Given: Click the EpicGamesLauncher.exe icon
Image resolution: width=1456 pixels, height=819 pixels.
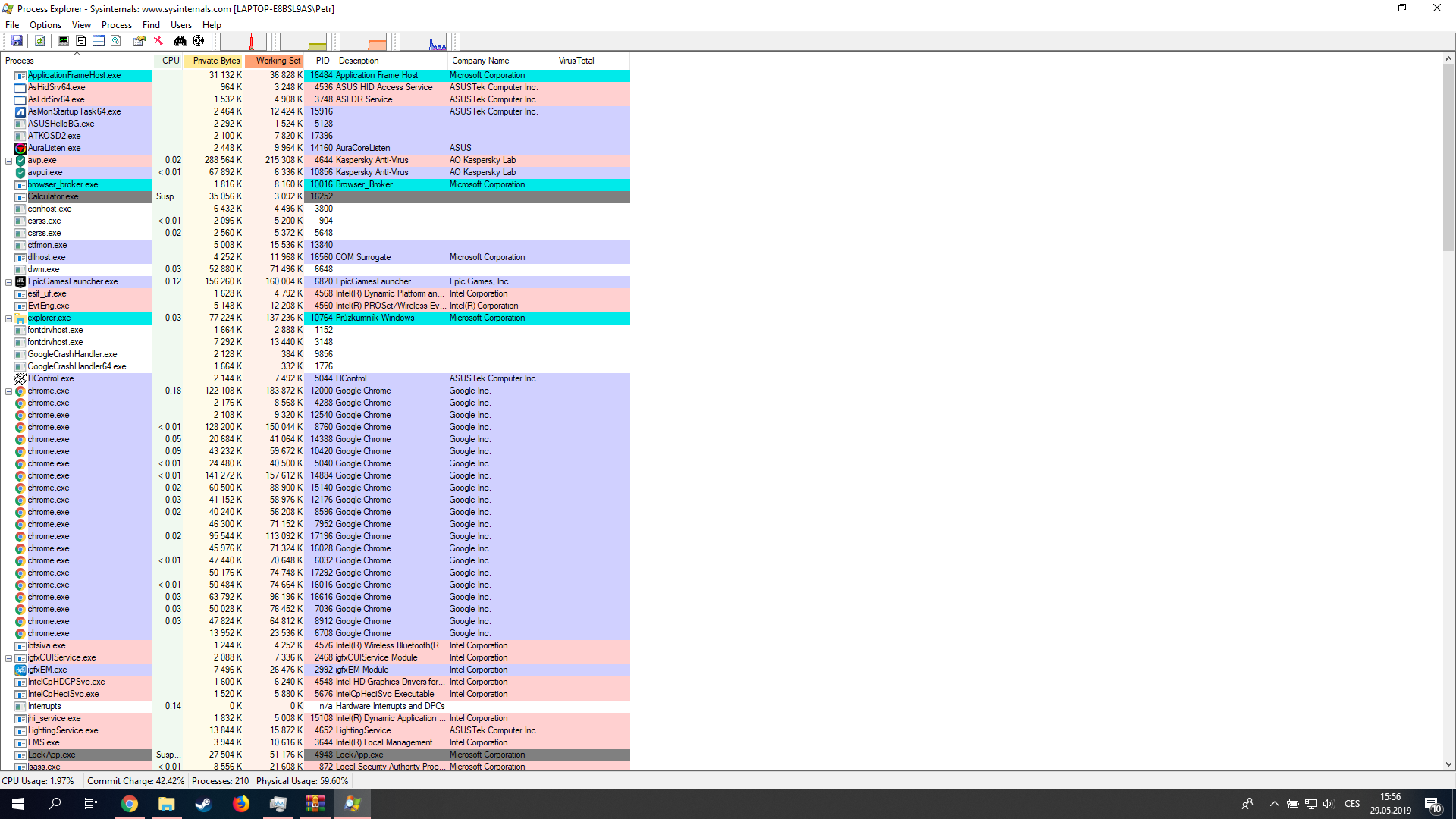Looking at the screenshot, I should point(20,282).
